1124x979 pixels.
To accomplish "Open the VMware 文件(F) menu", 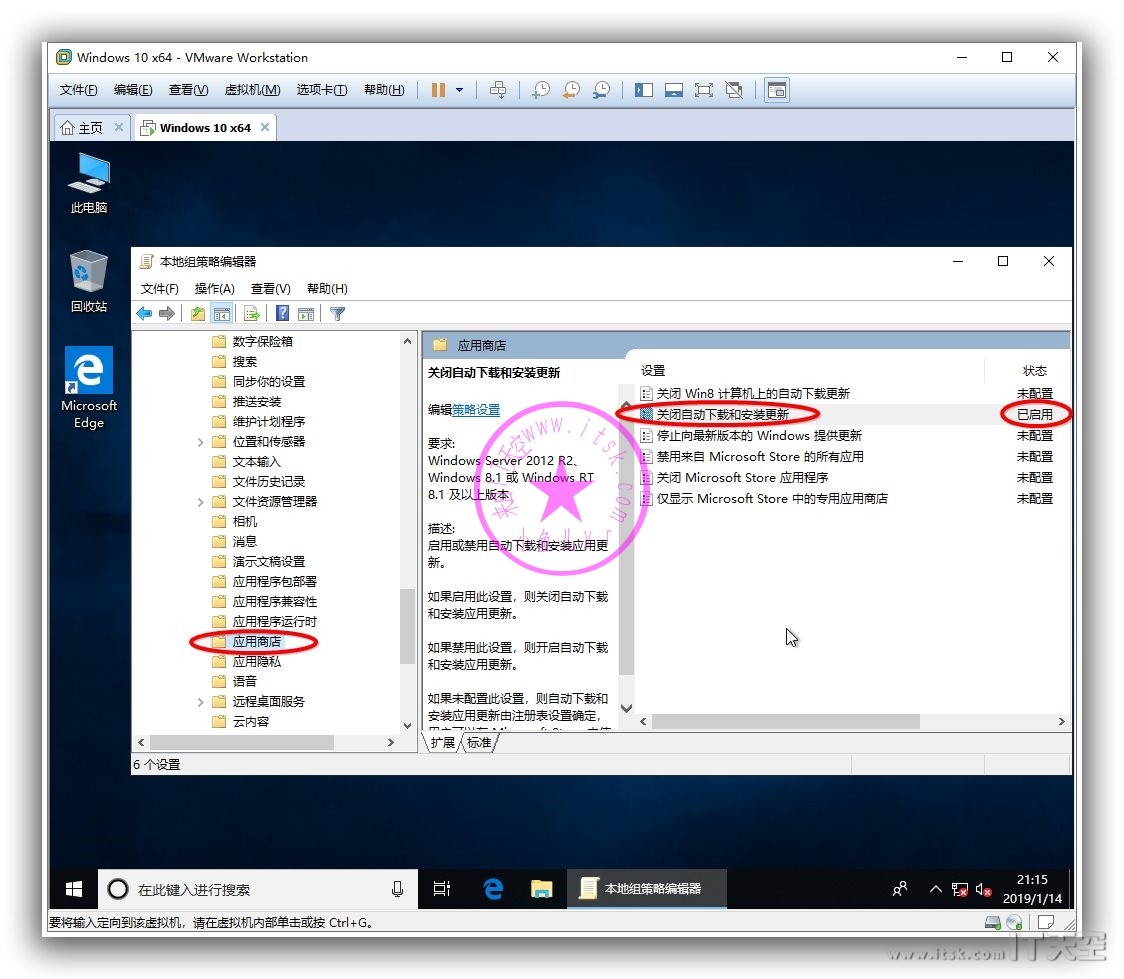I will pos(78,90).
